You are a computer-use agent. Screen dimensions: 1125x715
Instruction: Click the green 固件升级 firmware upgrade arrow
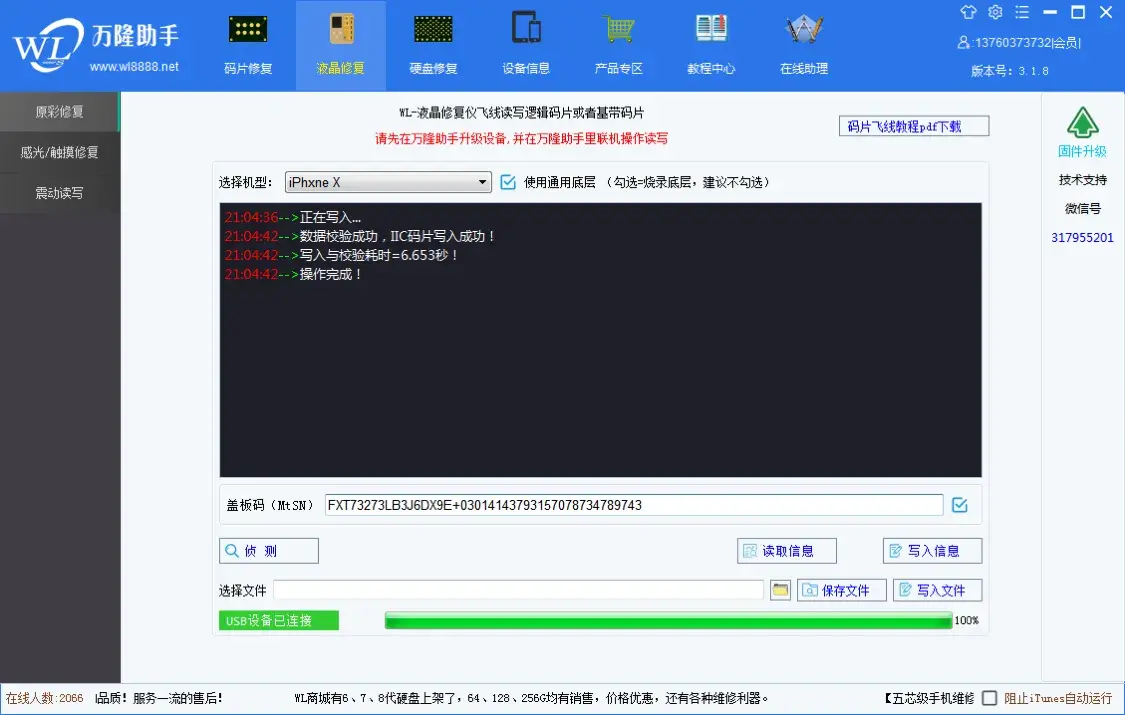point(1082,123)
